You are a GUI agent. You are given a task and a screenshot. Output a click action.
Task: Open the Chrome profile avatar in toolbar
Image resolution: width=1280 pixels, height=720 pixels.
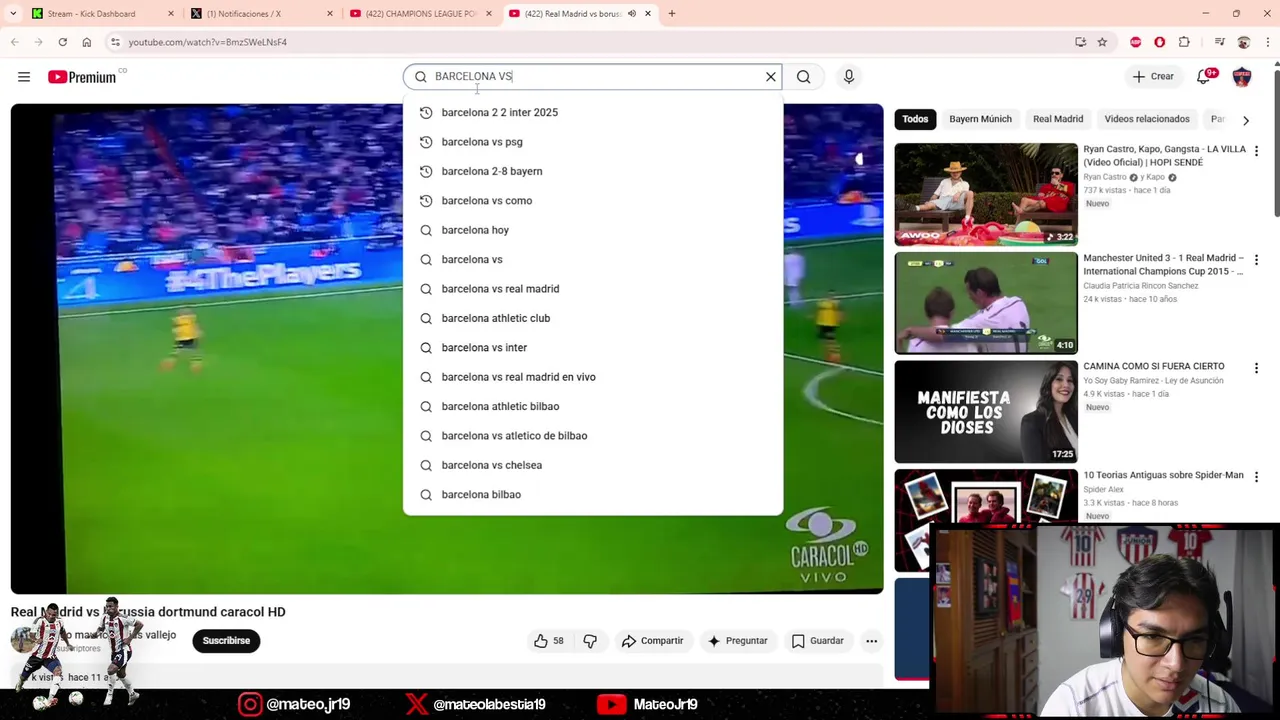1243,42
